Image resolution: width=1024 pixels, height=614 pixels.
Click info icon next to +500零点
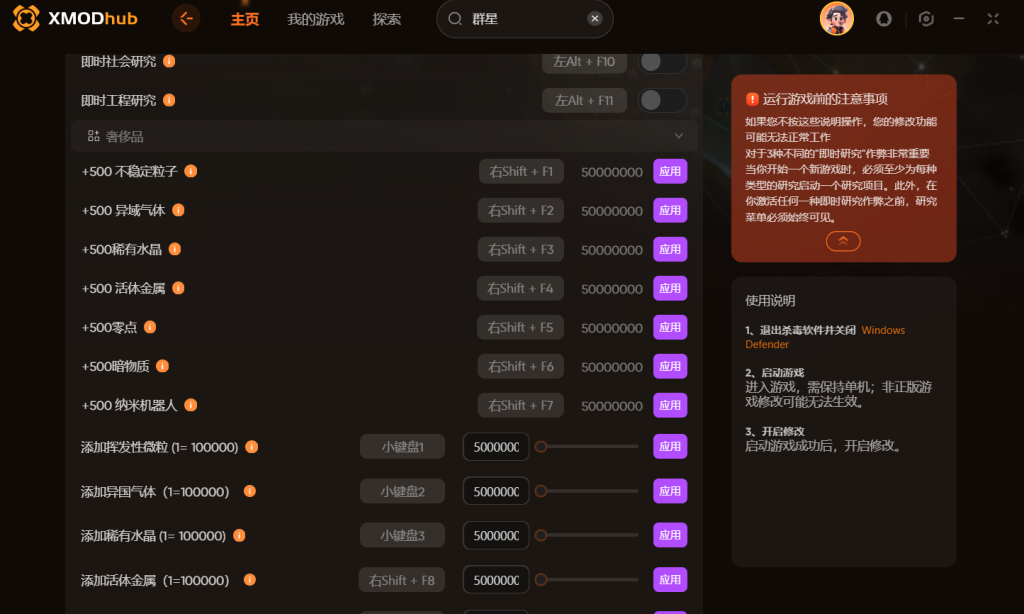(x=150, y=327)
